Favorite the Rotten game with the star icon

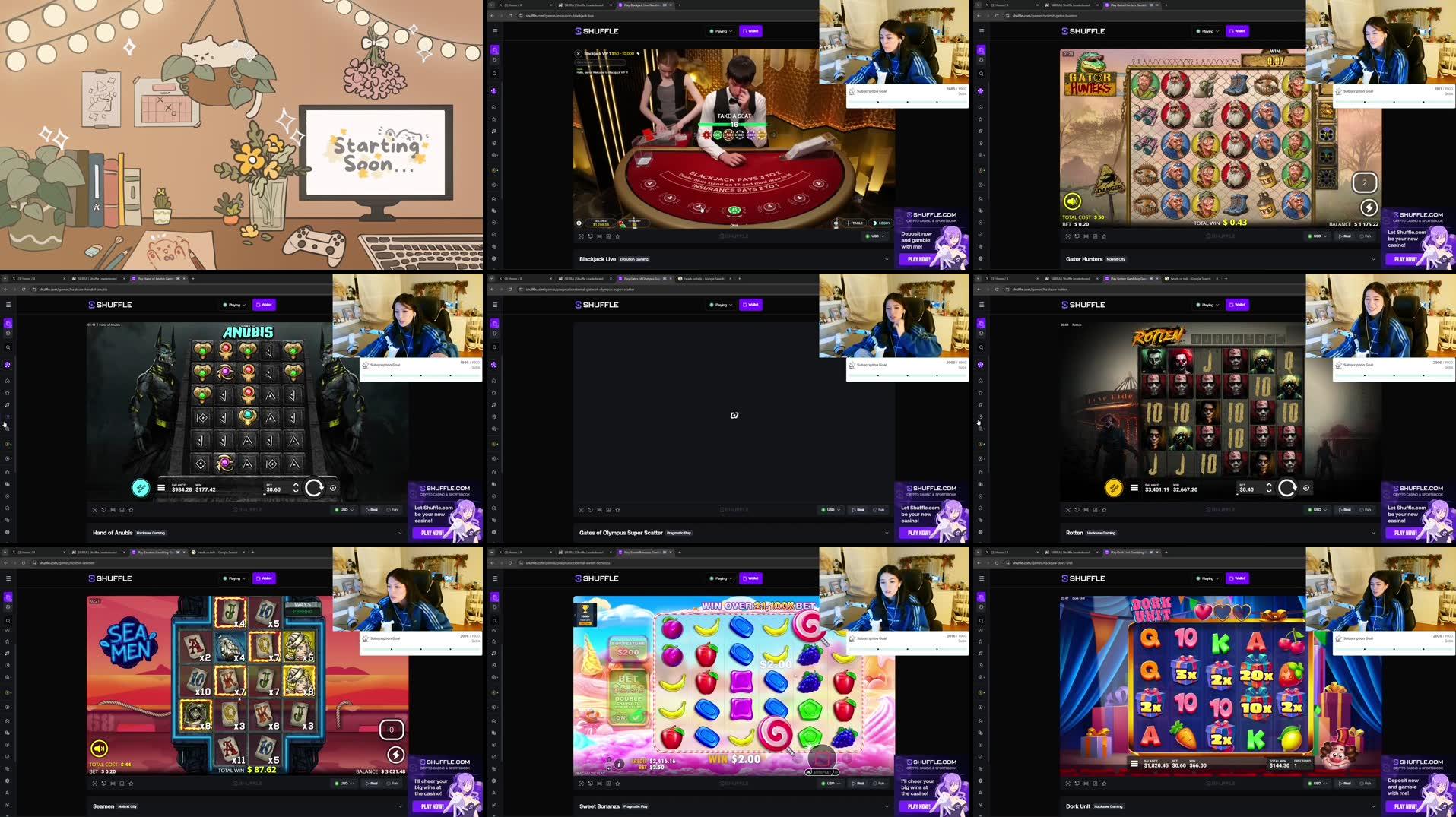point(1105,510)
